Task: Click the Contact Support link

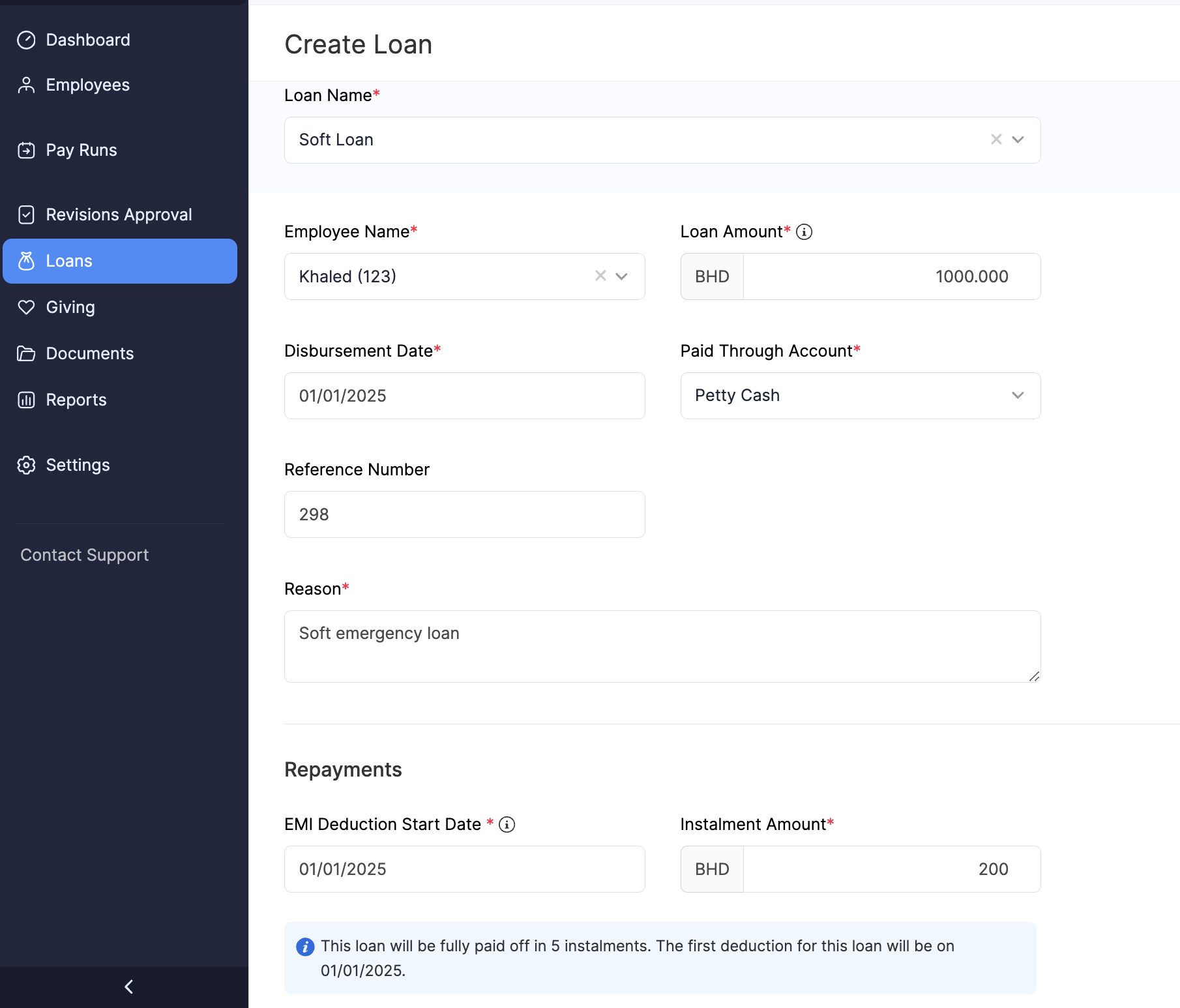Action: pos(84,555)
